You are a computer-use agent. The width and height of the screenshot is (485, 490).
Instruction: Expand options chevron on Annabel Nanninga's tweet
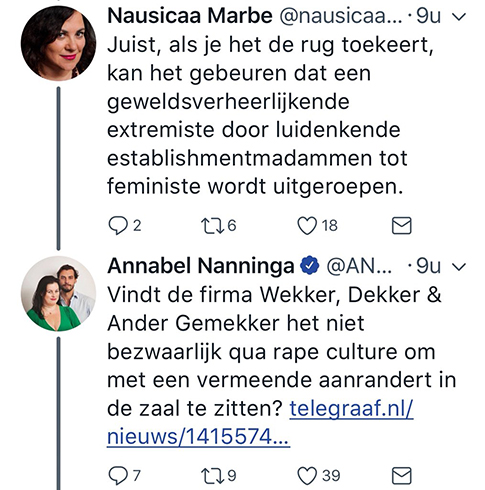pos(460,267)
